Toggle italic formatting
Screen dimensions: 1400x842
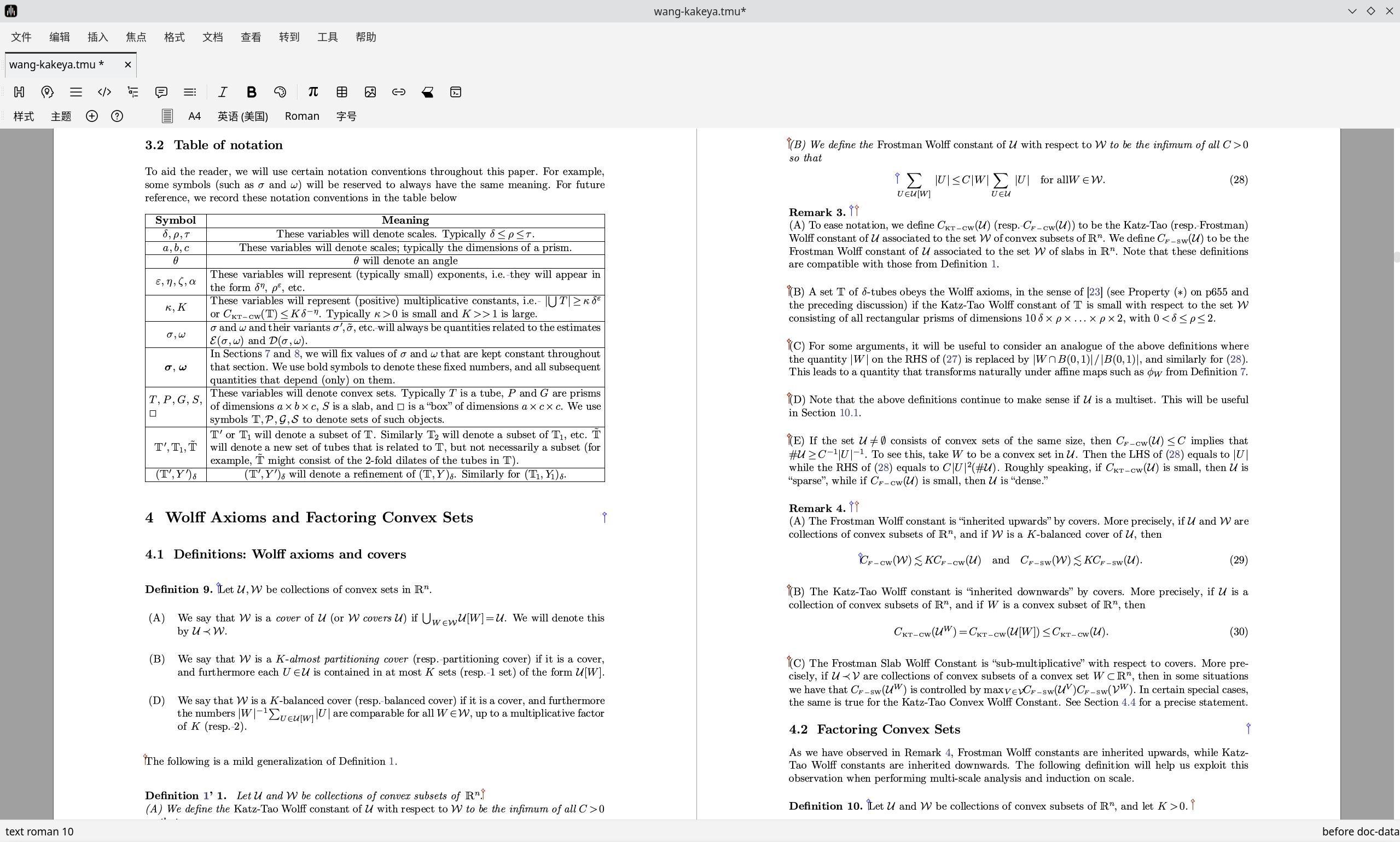222,92
